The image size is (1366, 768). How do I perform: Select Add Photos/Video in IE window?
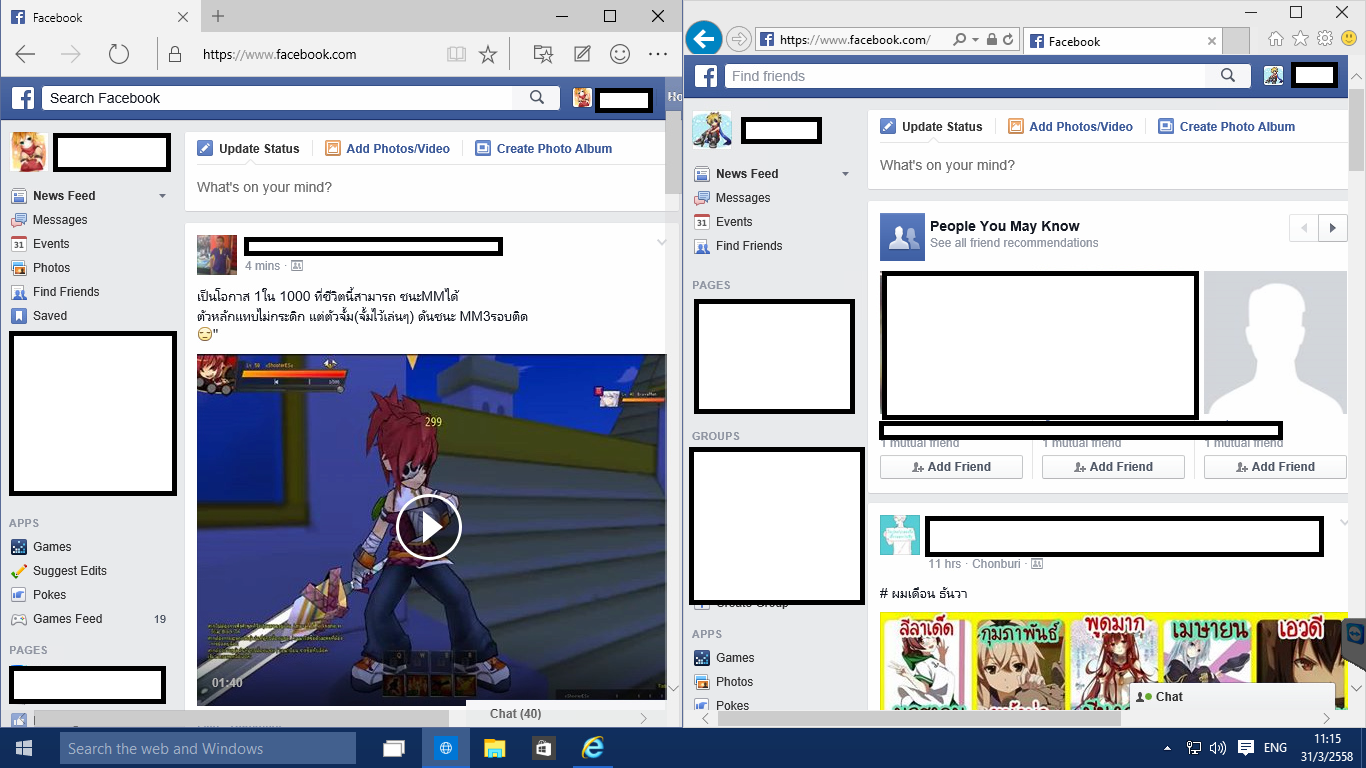[1070, 126]
